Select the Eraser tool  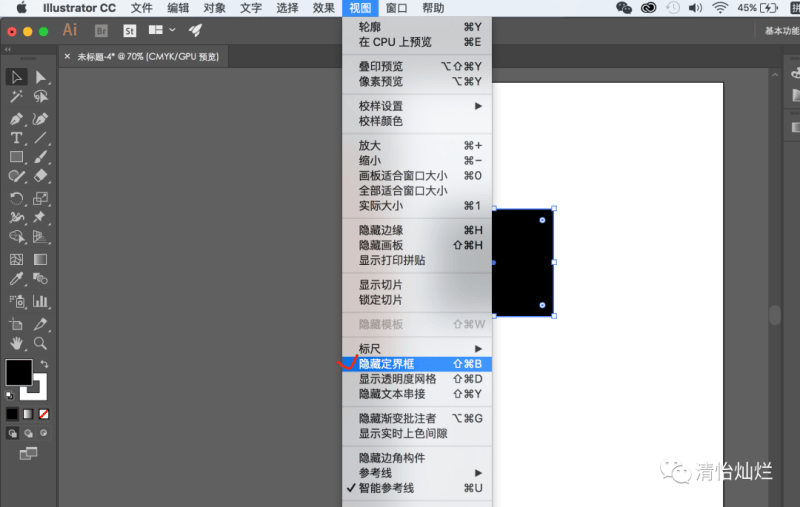point(40,176)
